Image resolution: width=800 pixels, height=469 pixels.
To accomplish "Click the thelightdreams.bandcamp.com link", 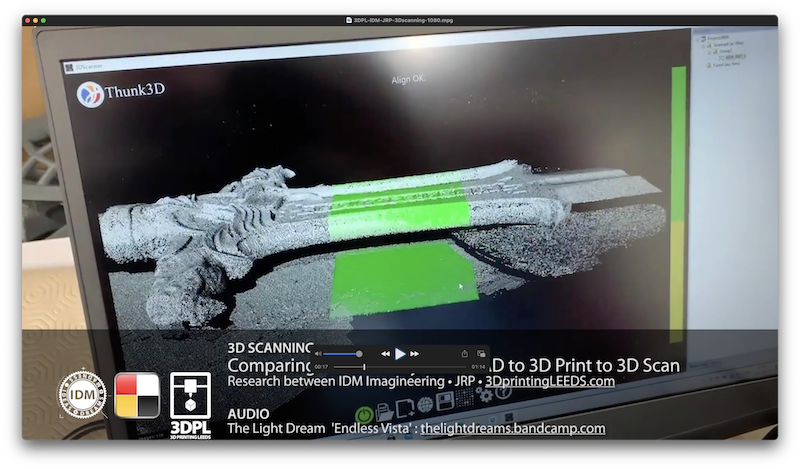I will [x=512, y=428].
